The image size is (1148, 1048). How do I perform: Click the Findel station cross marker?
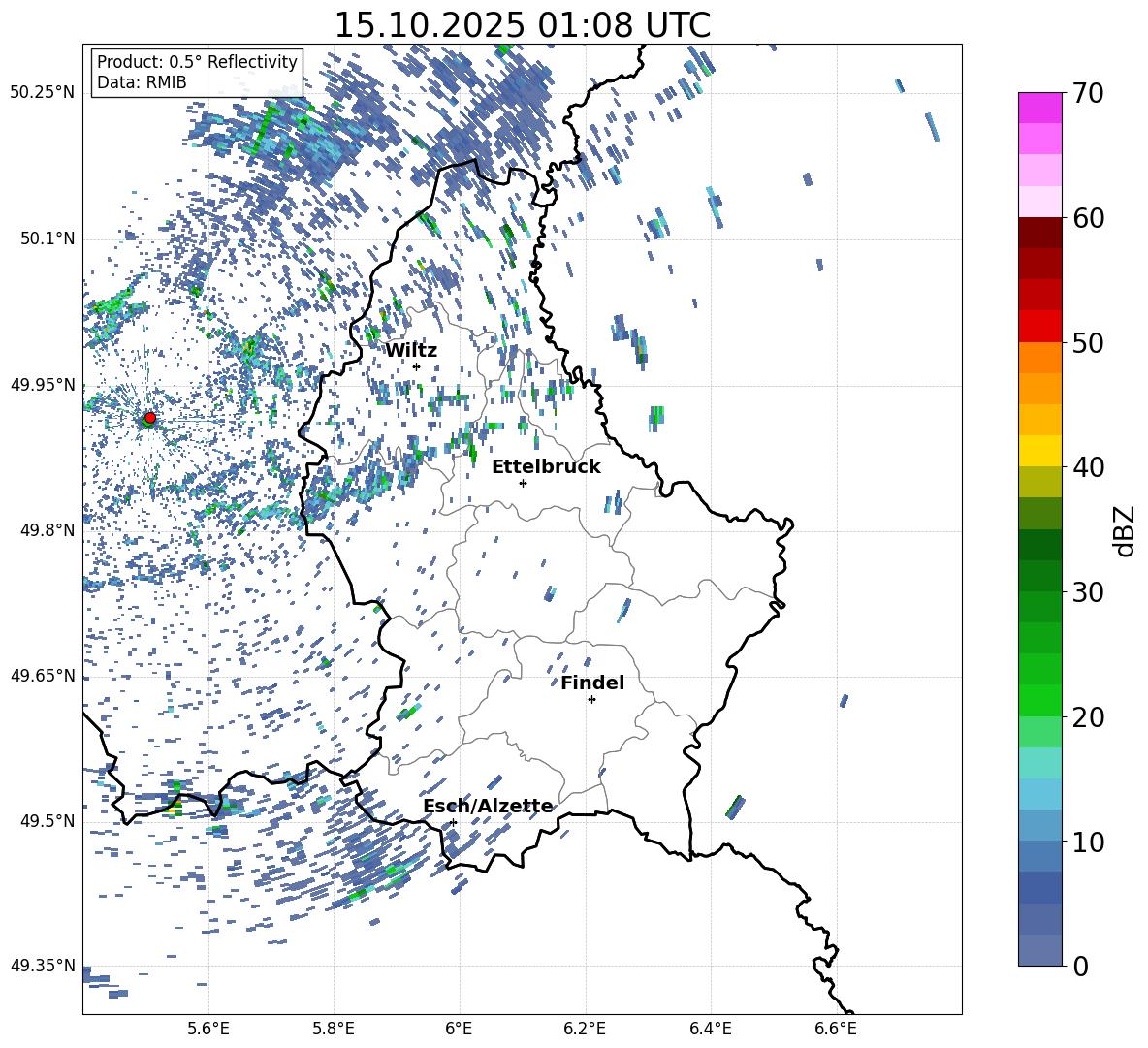pos(591,700)
